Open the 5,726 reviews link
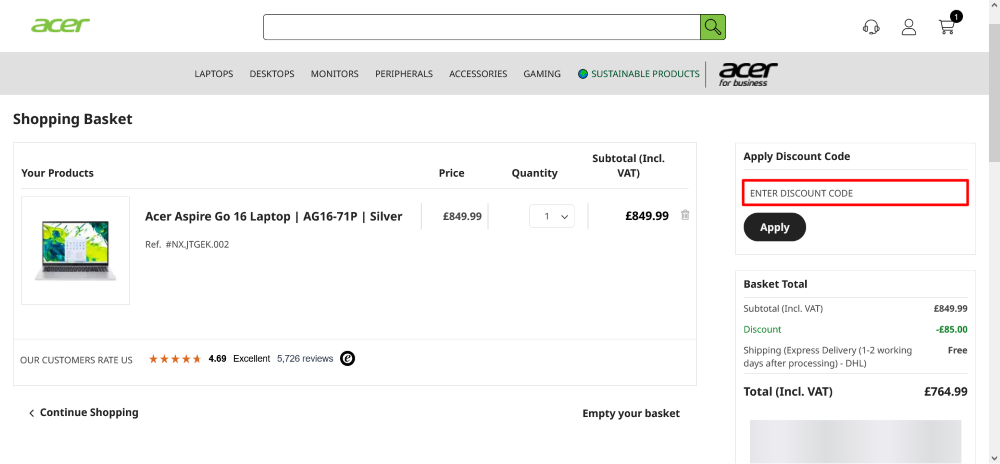 coord(305,359)
